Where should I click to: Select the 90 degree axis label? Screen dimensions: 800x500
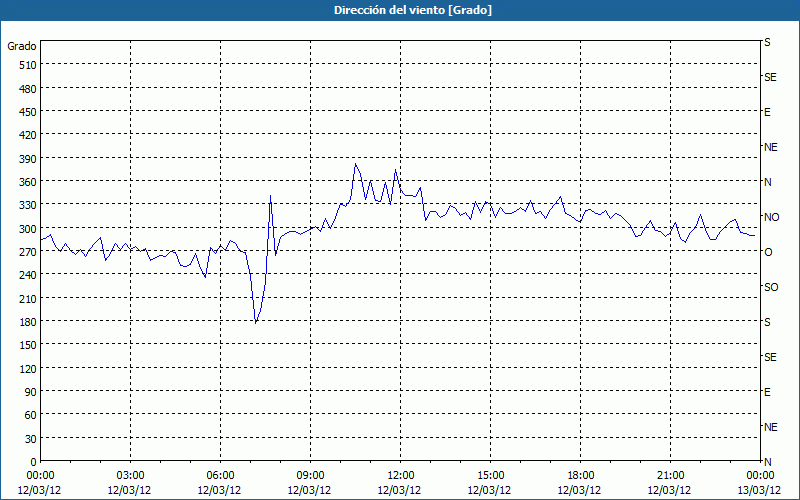pos(31,392)
